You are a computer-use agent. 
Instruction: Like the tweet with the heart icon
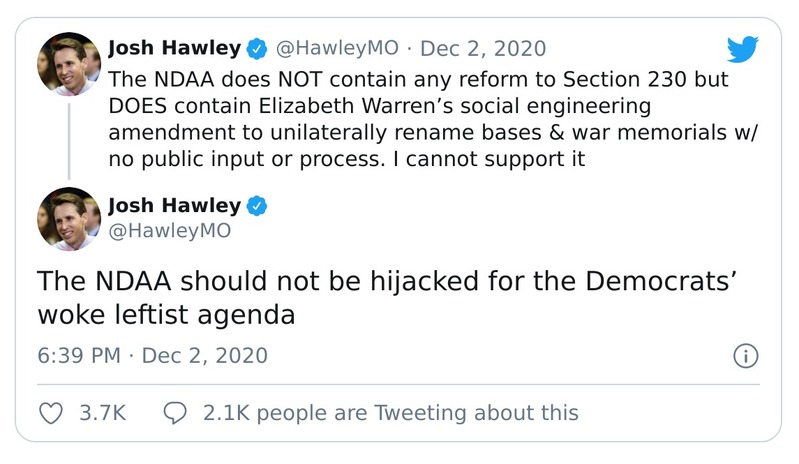pyautogui.click(x=51, y=412)
